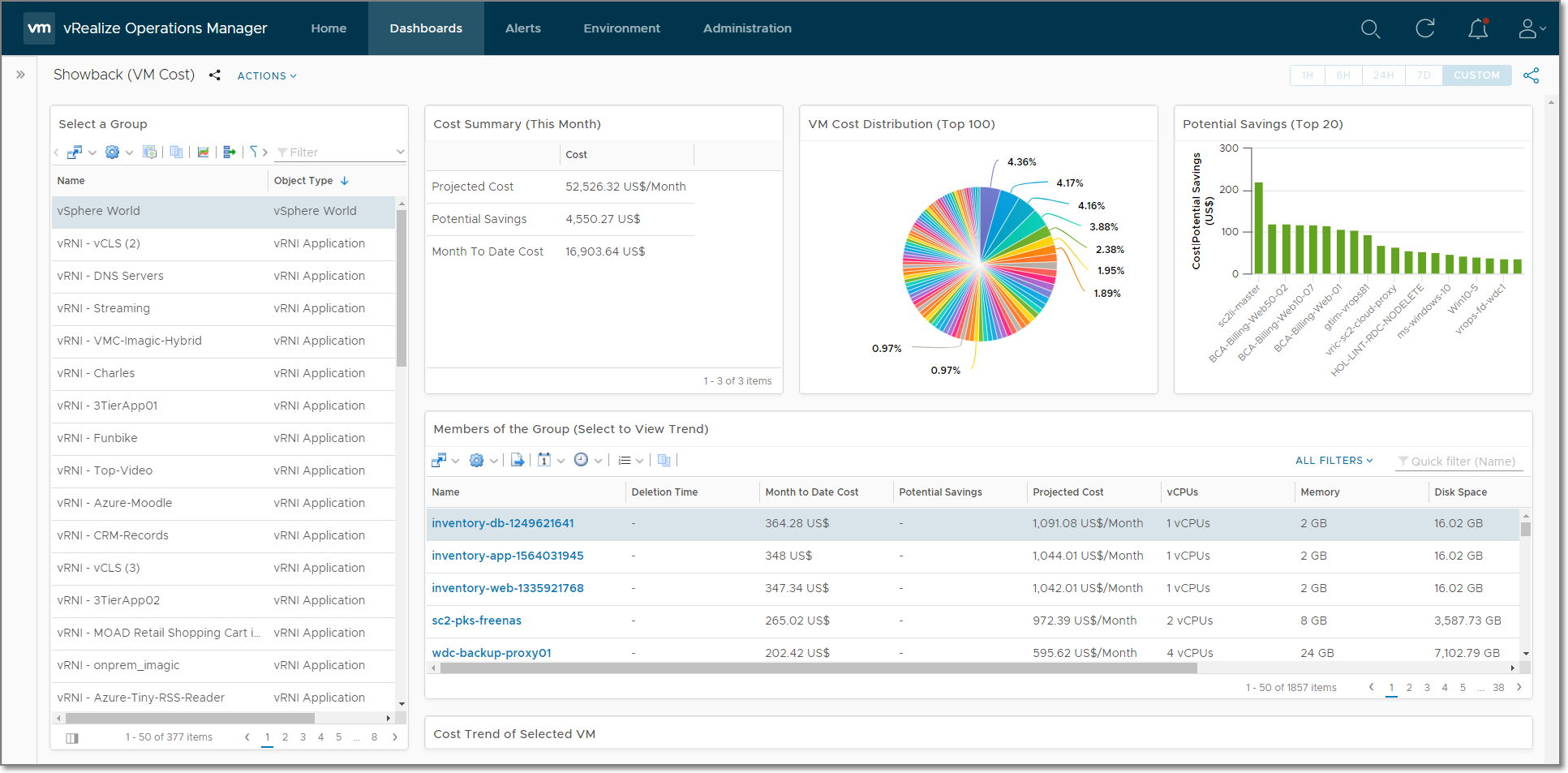The image size is (1568, 773).
Task: Click dashboard navigation icon in Members toolbar
Action: point(438,460)
